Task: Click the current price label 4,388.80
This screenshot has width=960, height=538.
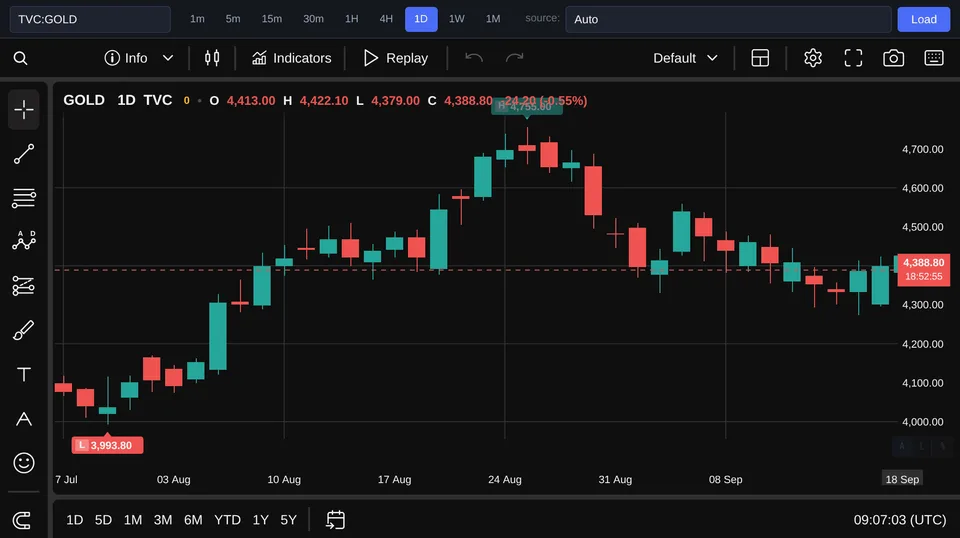Action: pos(923,269)
